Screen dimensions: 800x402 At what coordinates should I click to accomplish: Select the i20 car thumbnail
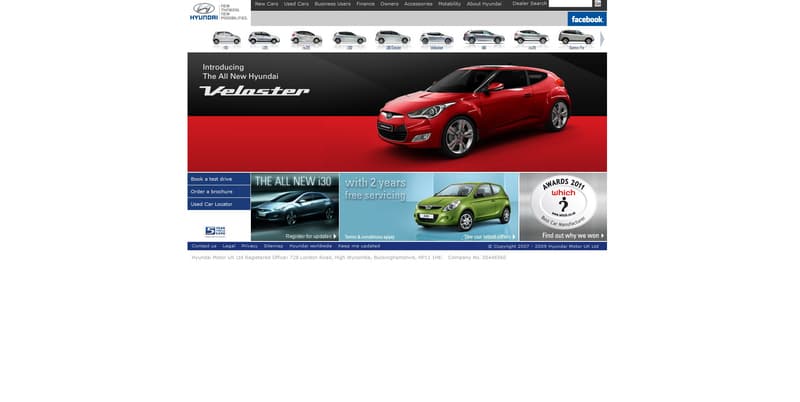tap(264, 39)
